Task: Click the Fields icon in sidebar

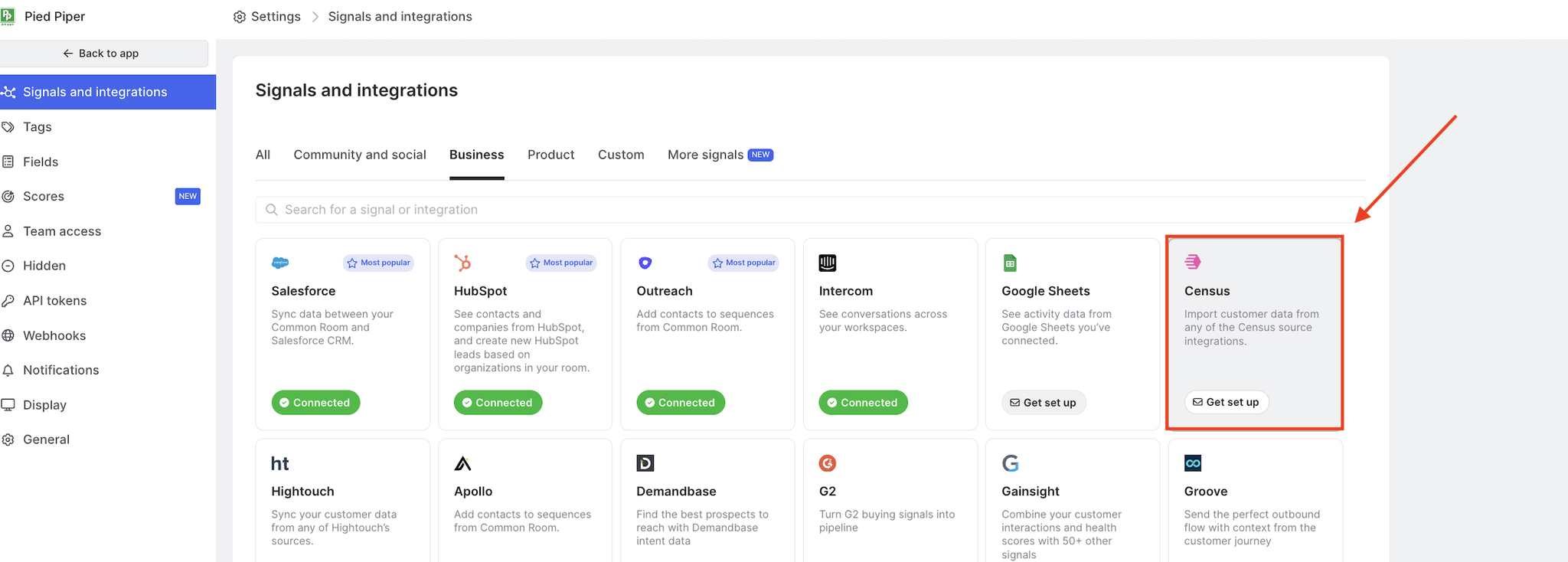Action: pyautogui.click(x=8, y=162)
